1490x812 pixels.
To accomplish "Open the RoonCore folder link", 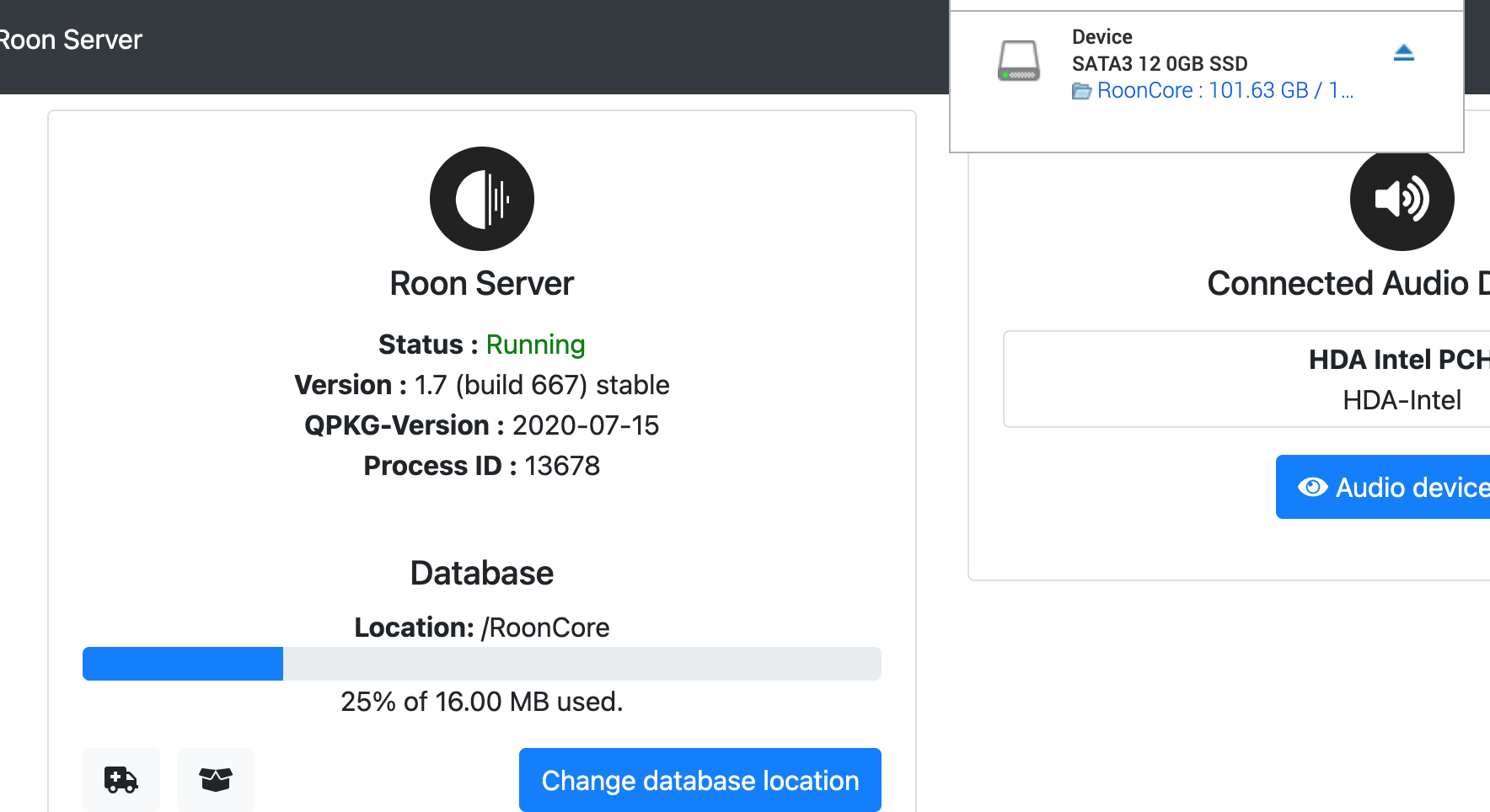I will click(x=1213, y=90).
